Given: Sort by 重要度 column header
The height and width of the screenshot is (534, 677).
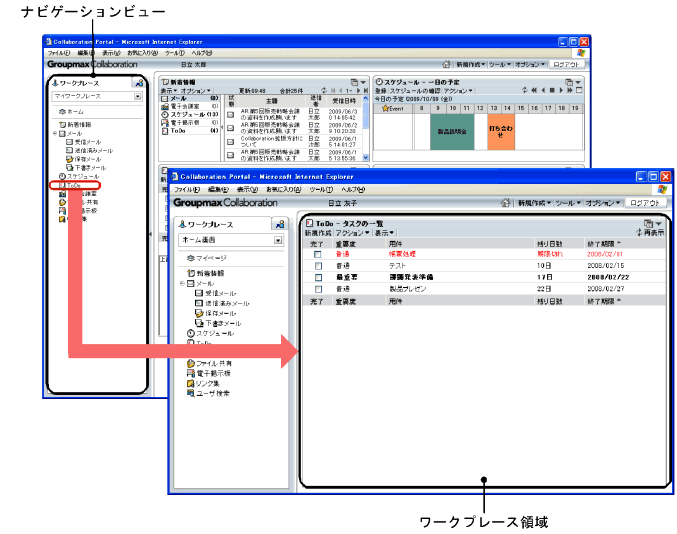Looking at the screenshot, I should (x=345, y=244).
